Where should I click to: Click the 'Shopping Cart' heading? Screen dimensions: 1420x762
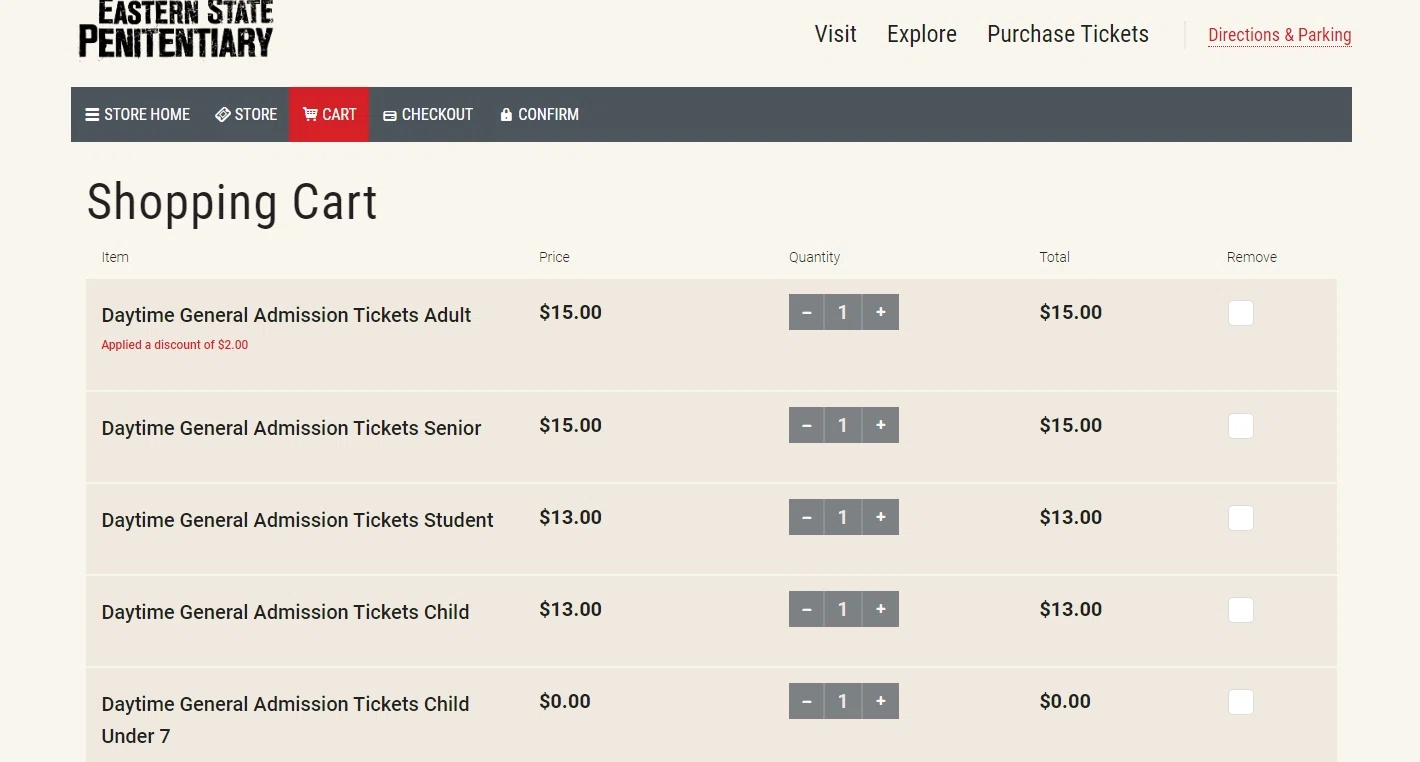(232, 202)
